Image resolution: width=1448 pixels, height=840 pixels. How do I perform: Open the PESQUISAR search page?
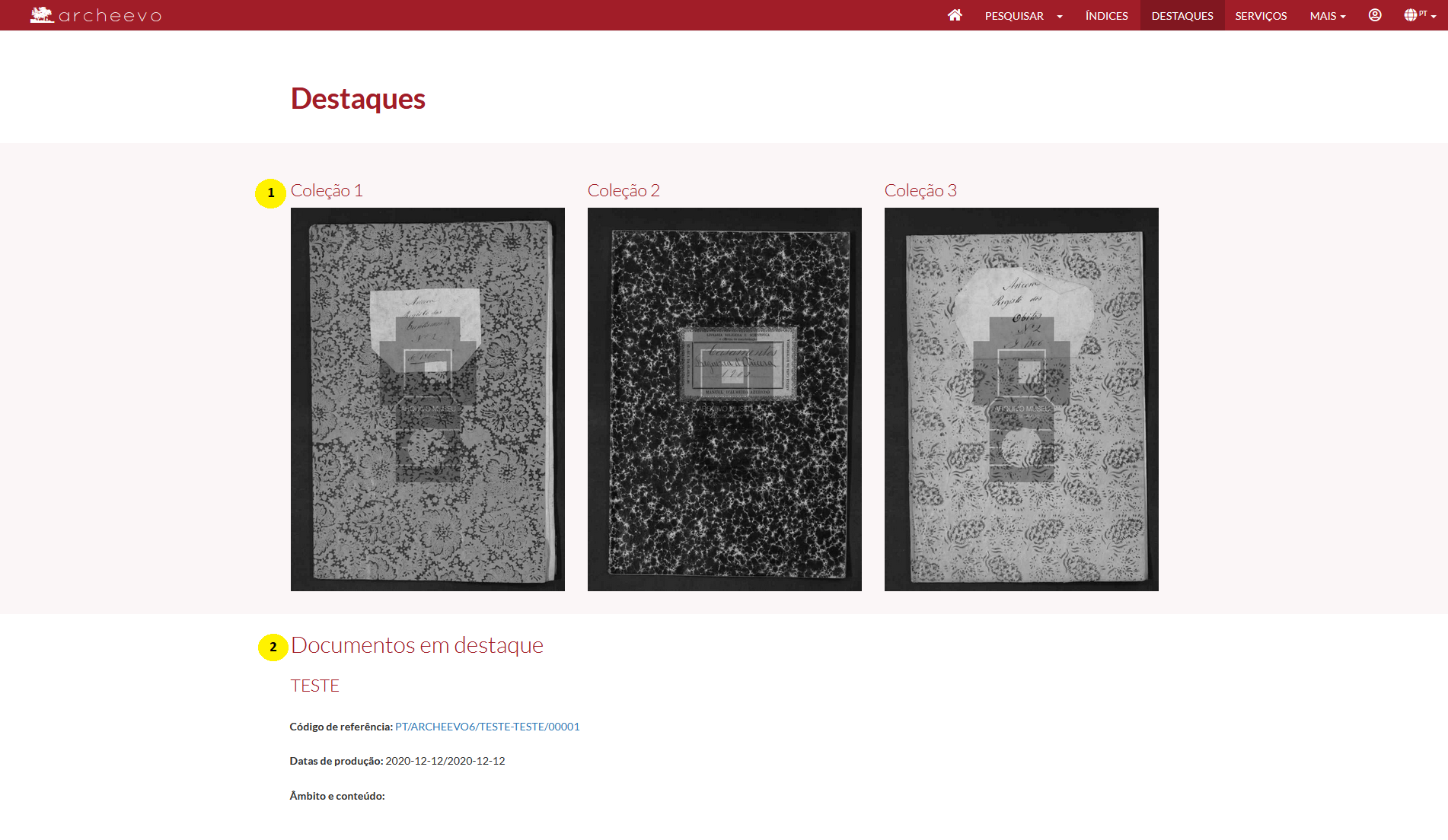(1014, 16)
